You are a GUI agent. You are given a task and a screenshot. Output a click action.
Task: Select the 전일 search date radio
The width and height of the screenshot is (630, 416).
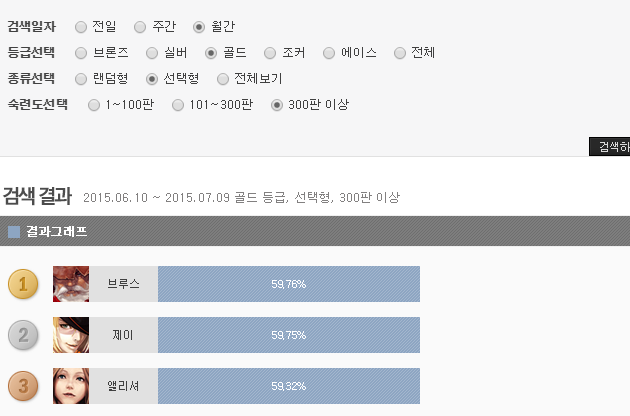coord(81,27)
